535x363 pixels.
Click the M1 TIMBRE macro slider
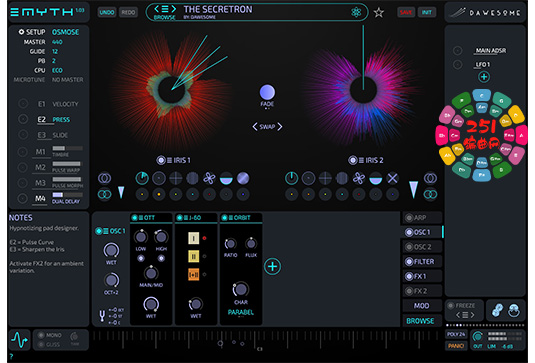[67, 148]
